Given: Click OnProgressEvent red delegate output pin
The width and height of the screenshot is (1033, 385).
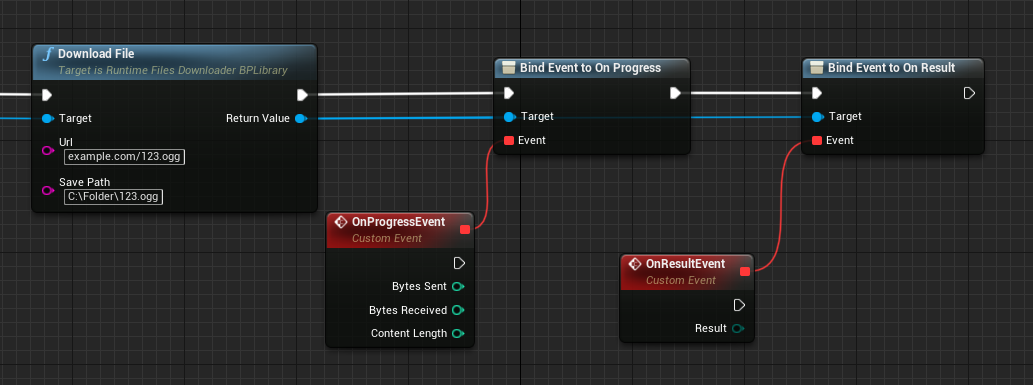Looking at the screenshot, I should pos(465,229).
